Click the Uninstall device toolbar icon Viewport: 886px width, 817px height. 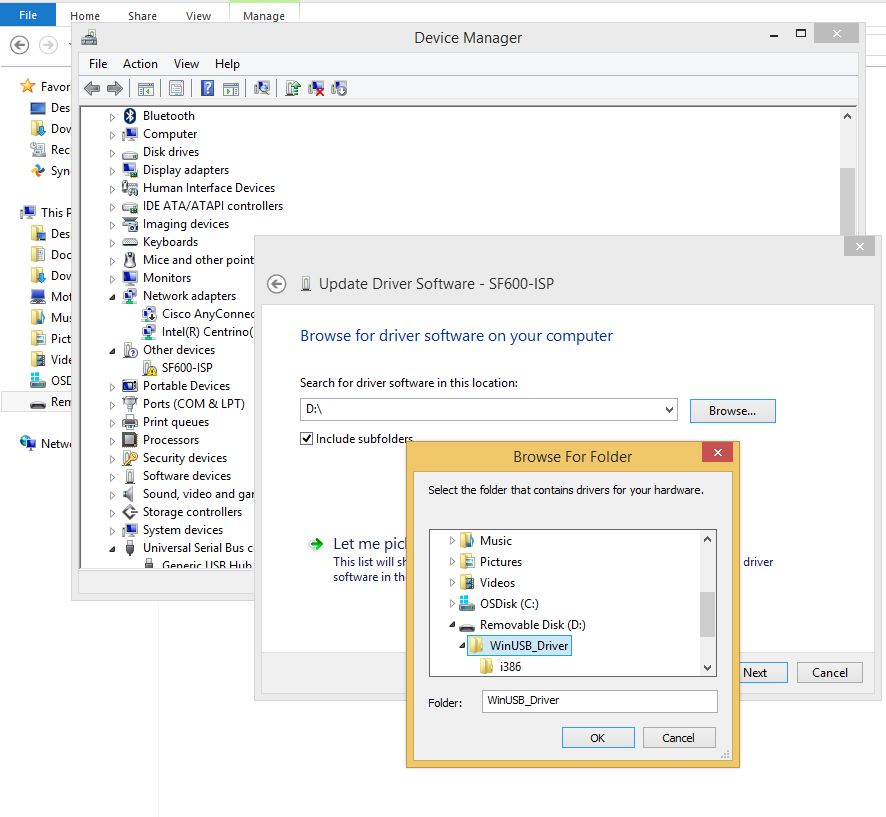[316, 88]
